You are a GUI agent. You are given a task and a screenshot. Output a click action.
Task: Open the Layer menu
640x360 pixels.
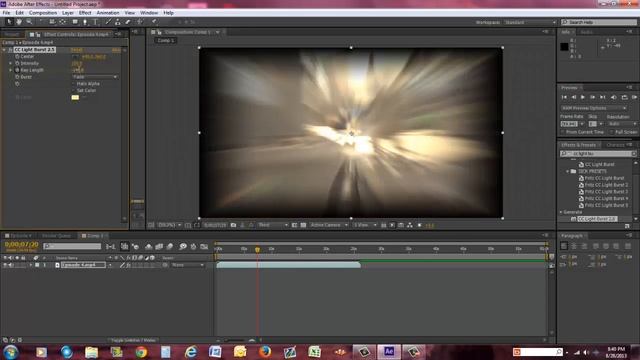(68, 13)
